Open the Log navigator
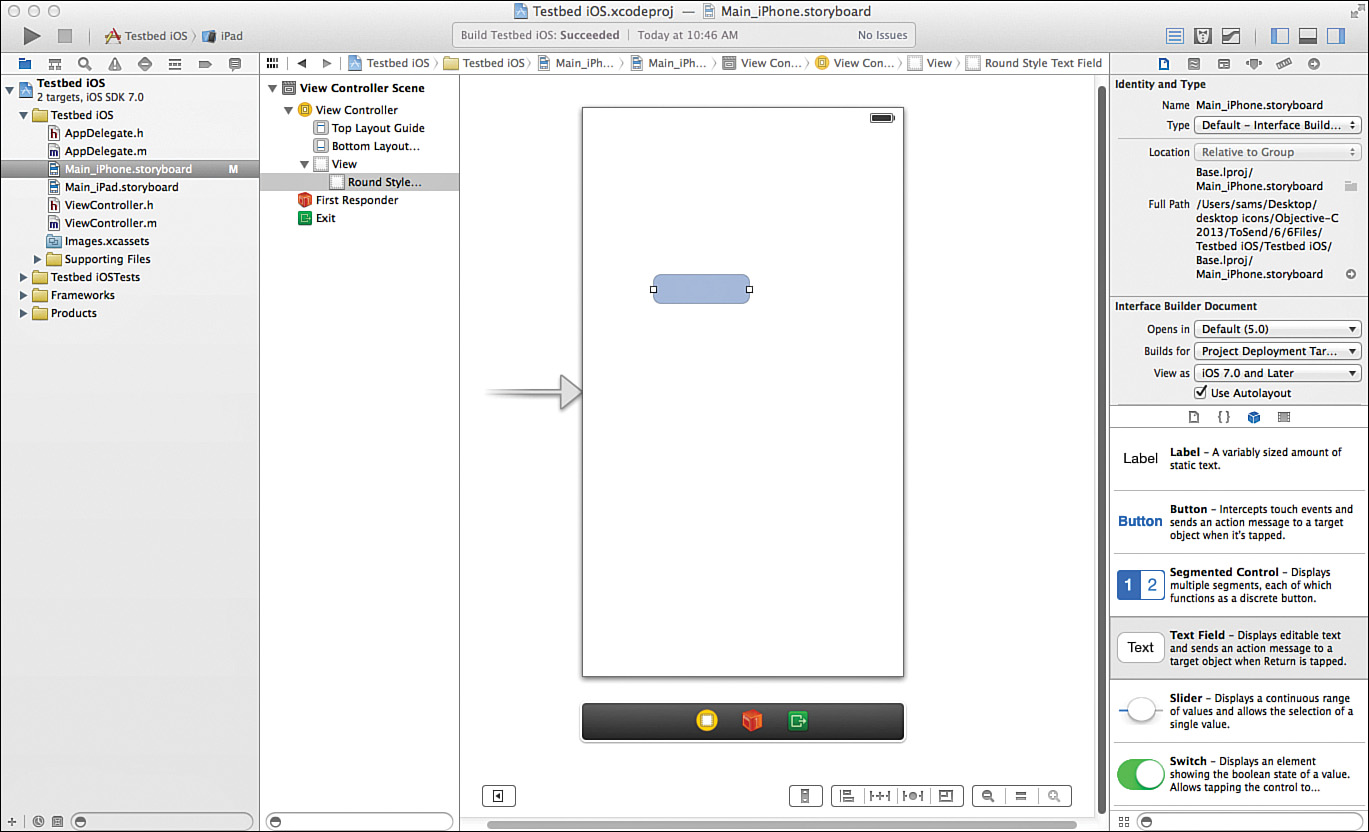Image resolution: width=1369 pixels, height=832 pixels. pos(235,63)
